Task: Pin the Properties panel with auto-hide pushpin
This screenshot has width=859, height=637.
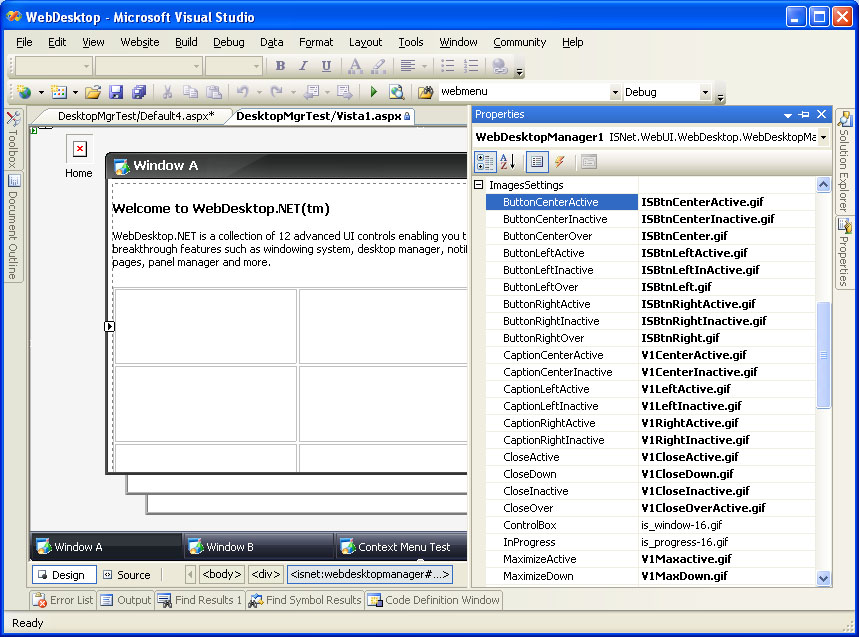Action: tap(805, 115)
